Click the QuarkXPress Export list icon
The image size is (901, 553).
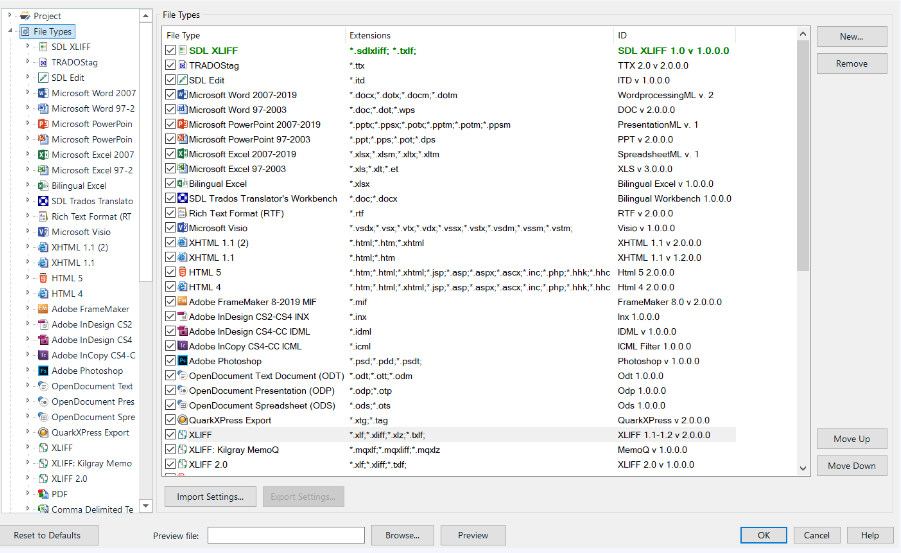point(183,420)
